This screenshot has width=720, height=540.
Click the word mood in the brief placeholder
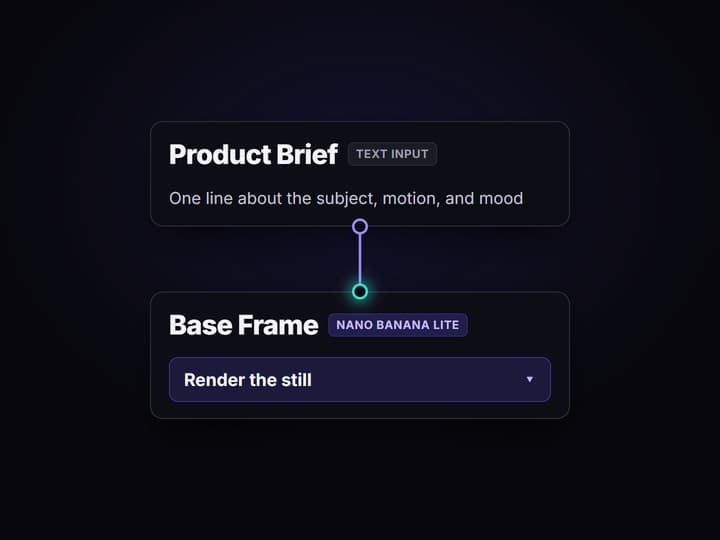coord(501,198)
